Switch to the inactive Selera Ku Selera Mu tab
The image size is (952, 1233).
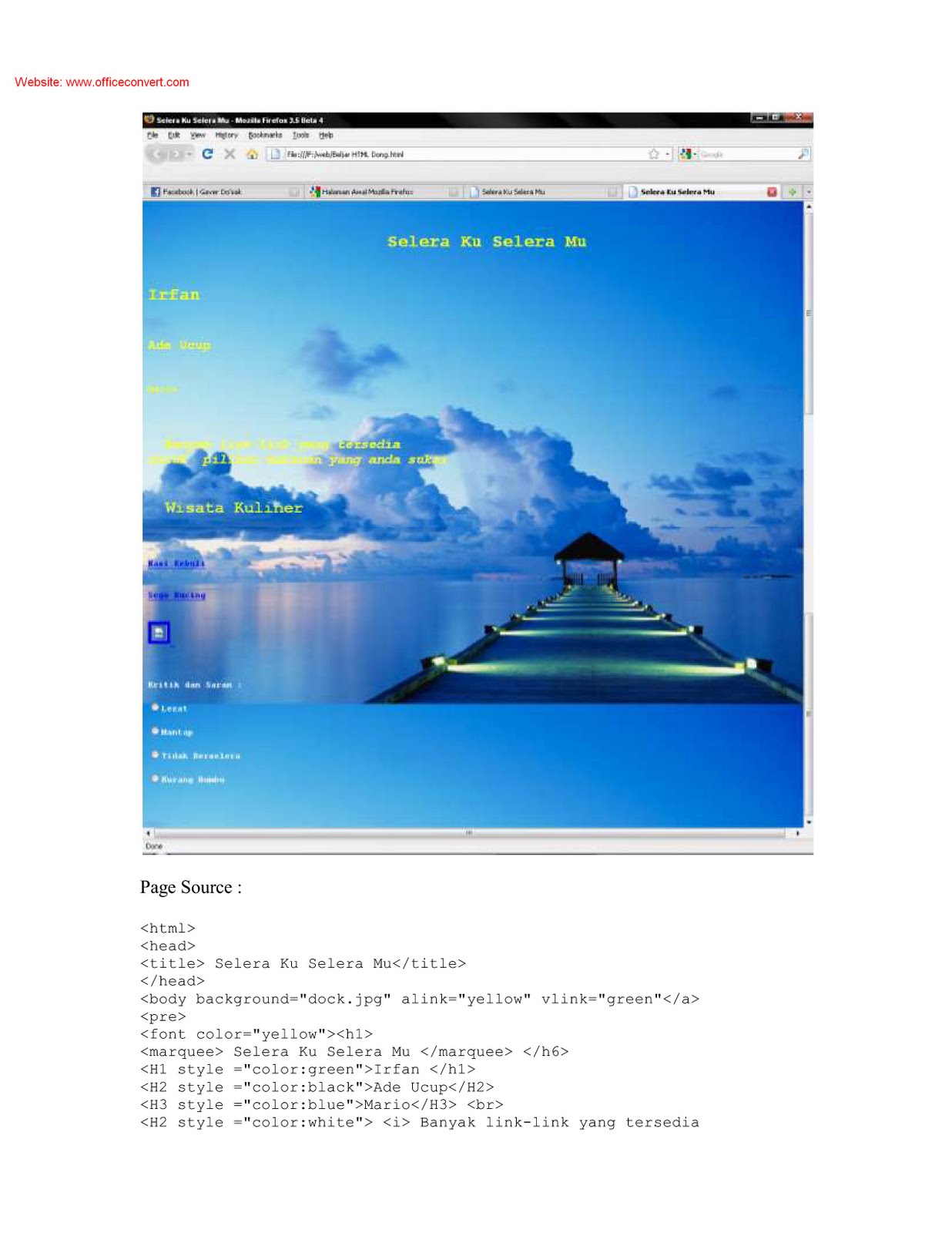coord(542,192)
